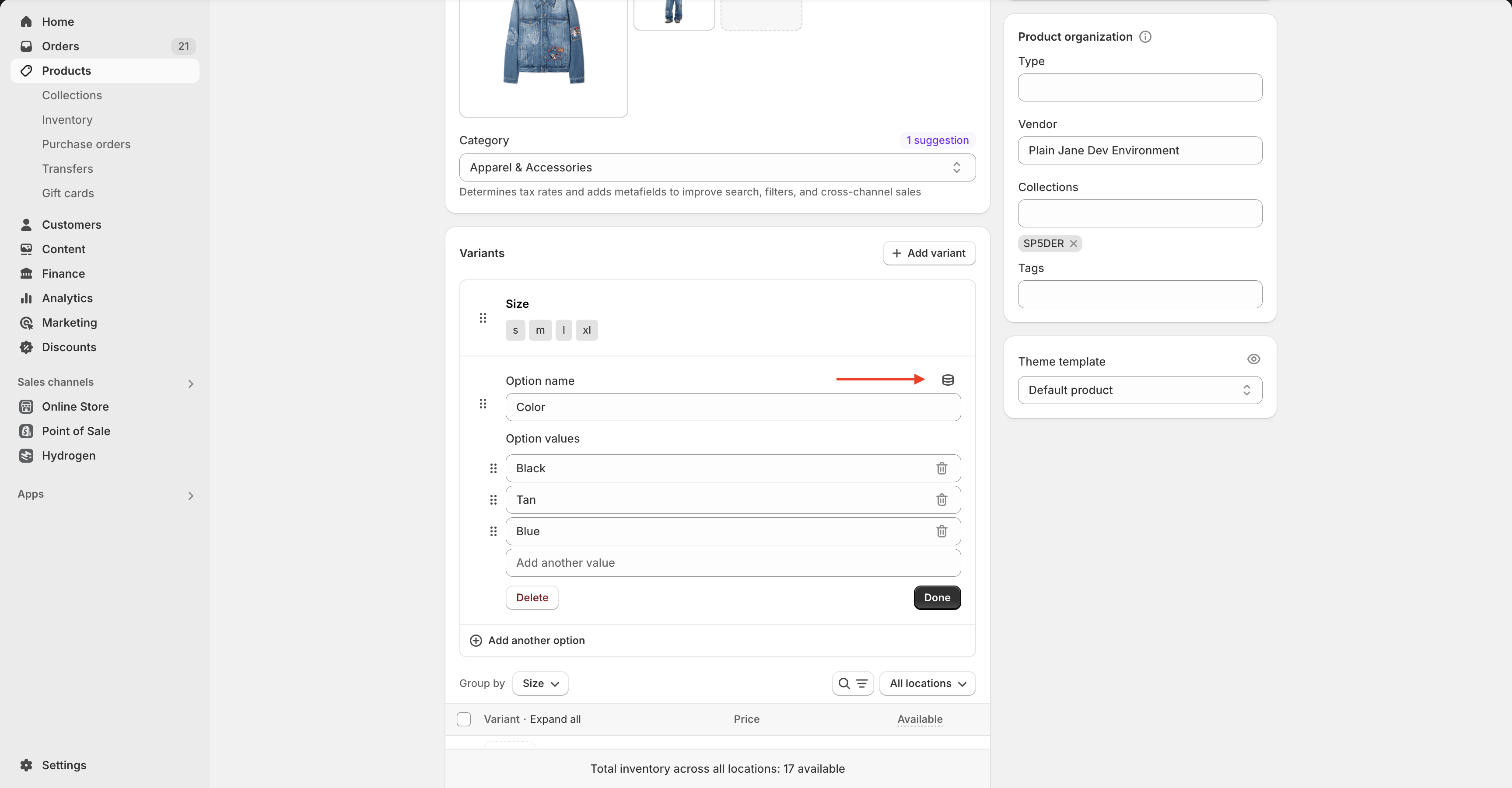The image size is (1512, 788).
Task: Click trash icon for Blue value
Action: point(941,532)
